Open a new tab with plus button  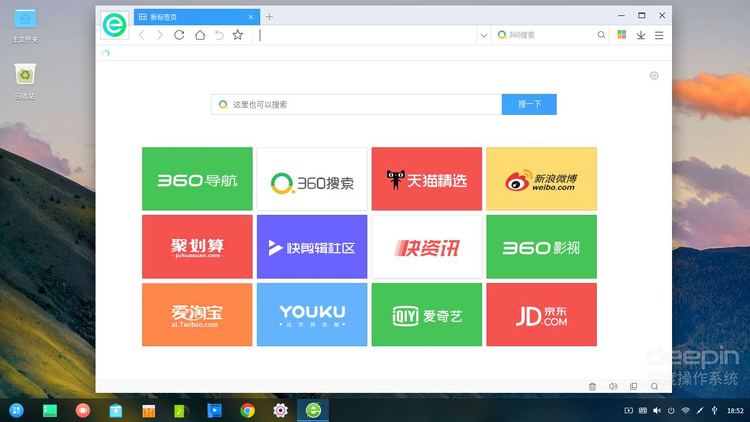tap(269, 17)
